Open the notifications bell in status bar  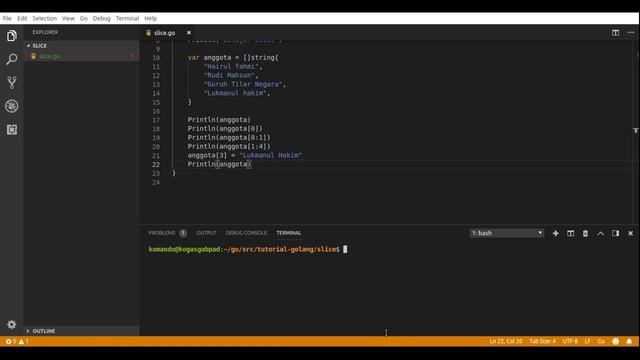pos(629,341)
